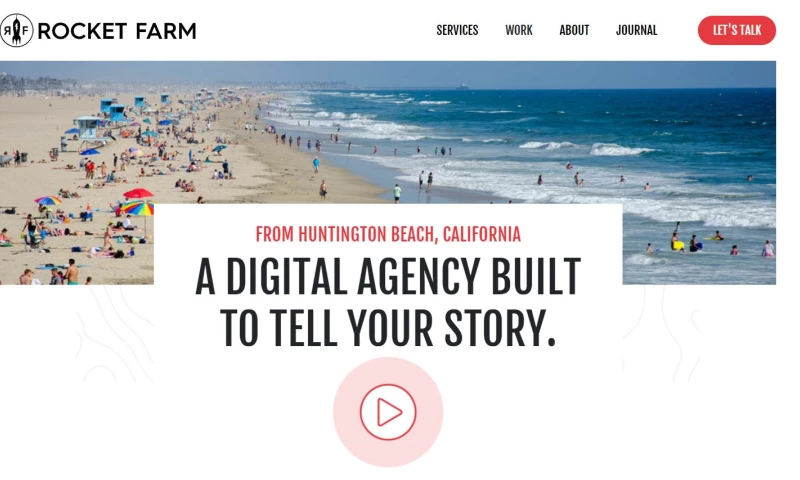
Task: Click the solid red beach umbrella in photo
Action: click(138, 193)
